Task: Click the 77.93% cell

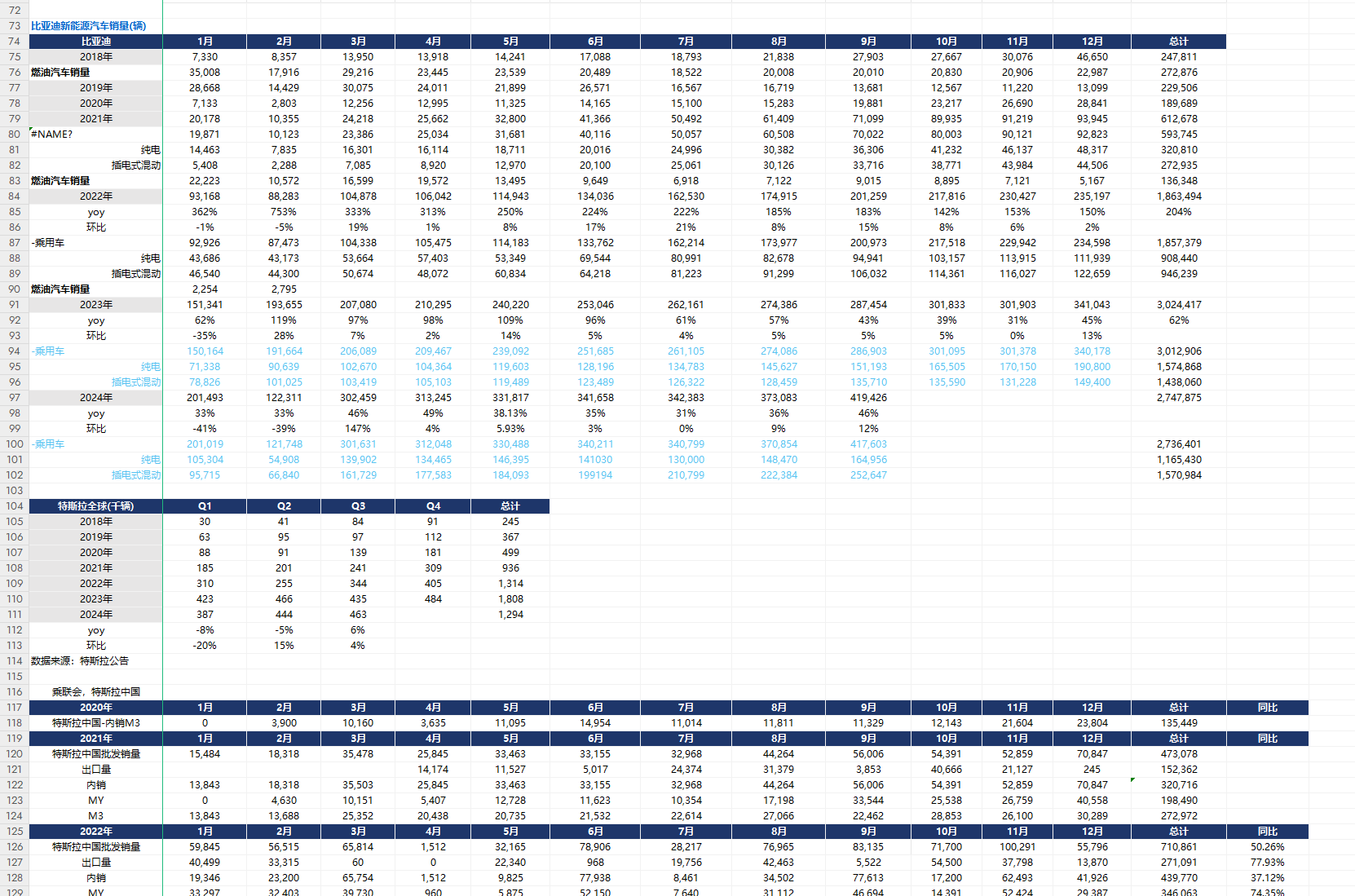Action: tap(1267, 863)
